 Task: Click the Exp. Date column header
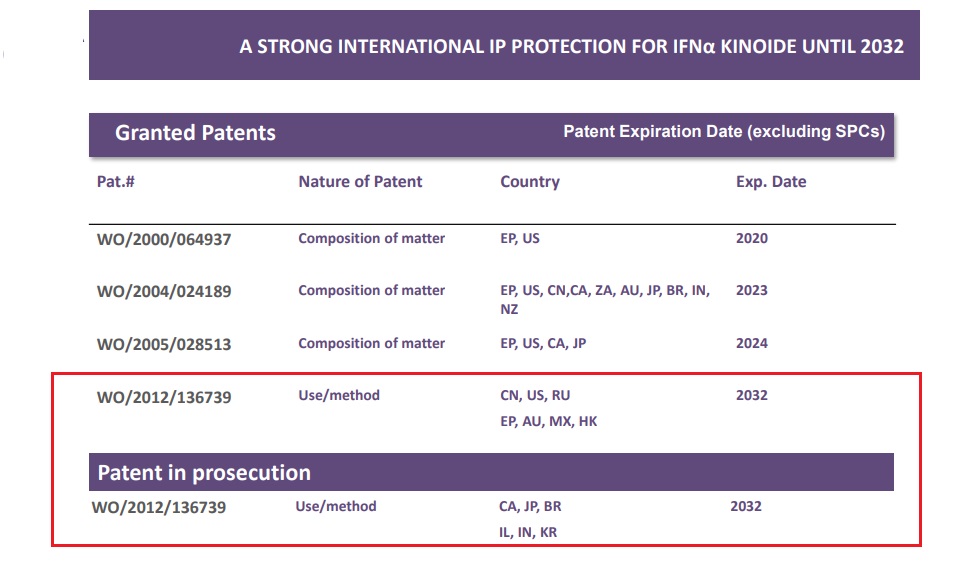click(x=771, y=181)
